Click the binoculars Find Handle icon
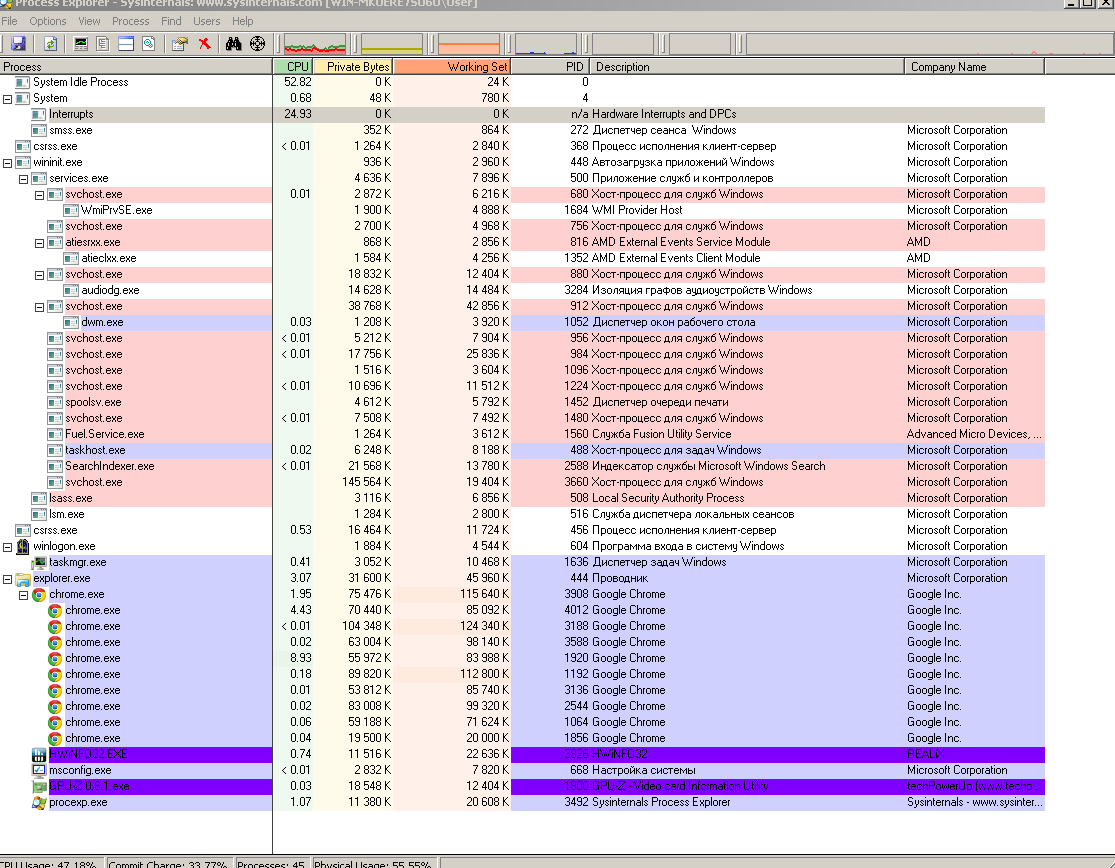This screenshot has height=868, width=1115. pos(233,44)
